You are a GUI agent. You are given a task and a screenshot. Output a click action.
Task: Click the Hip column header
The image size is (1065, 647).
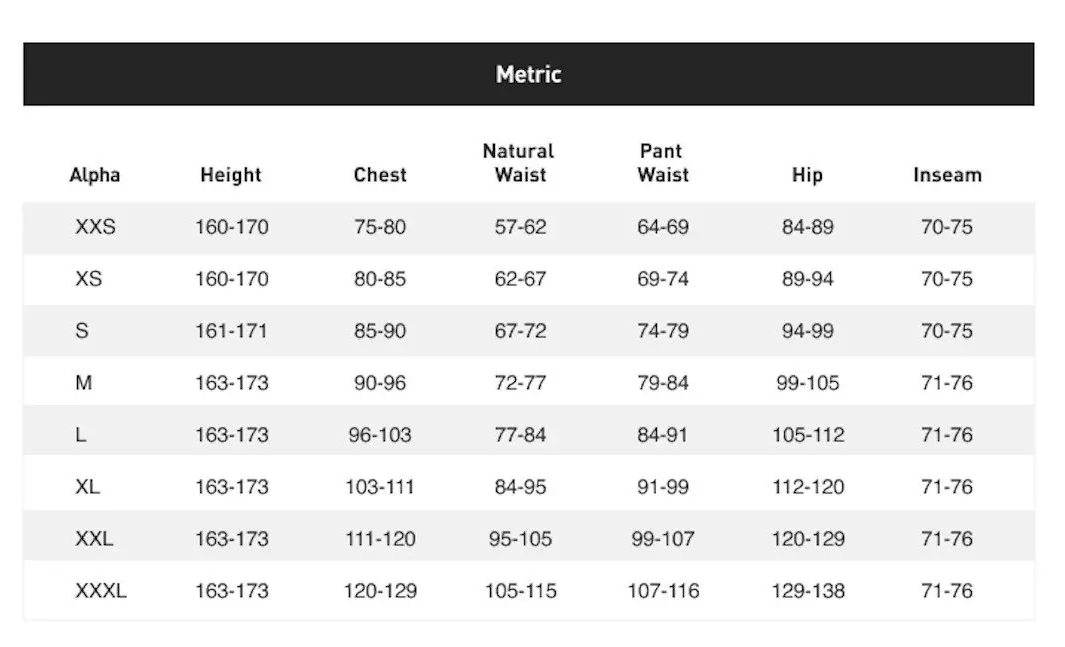click(x=807, y=175)
